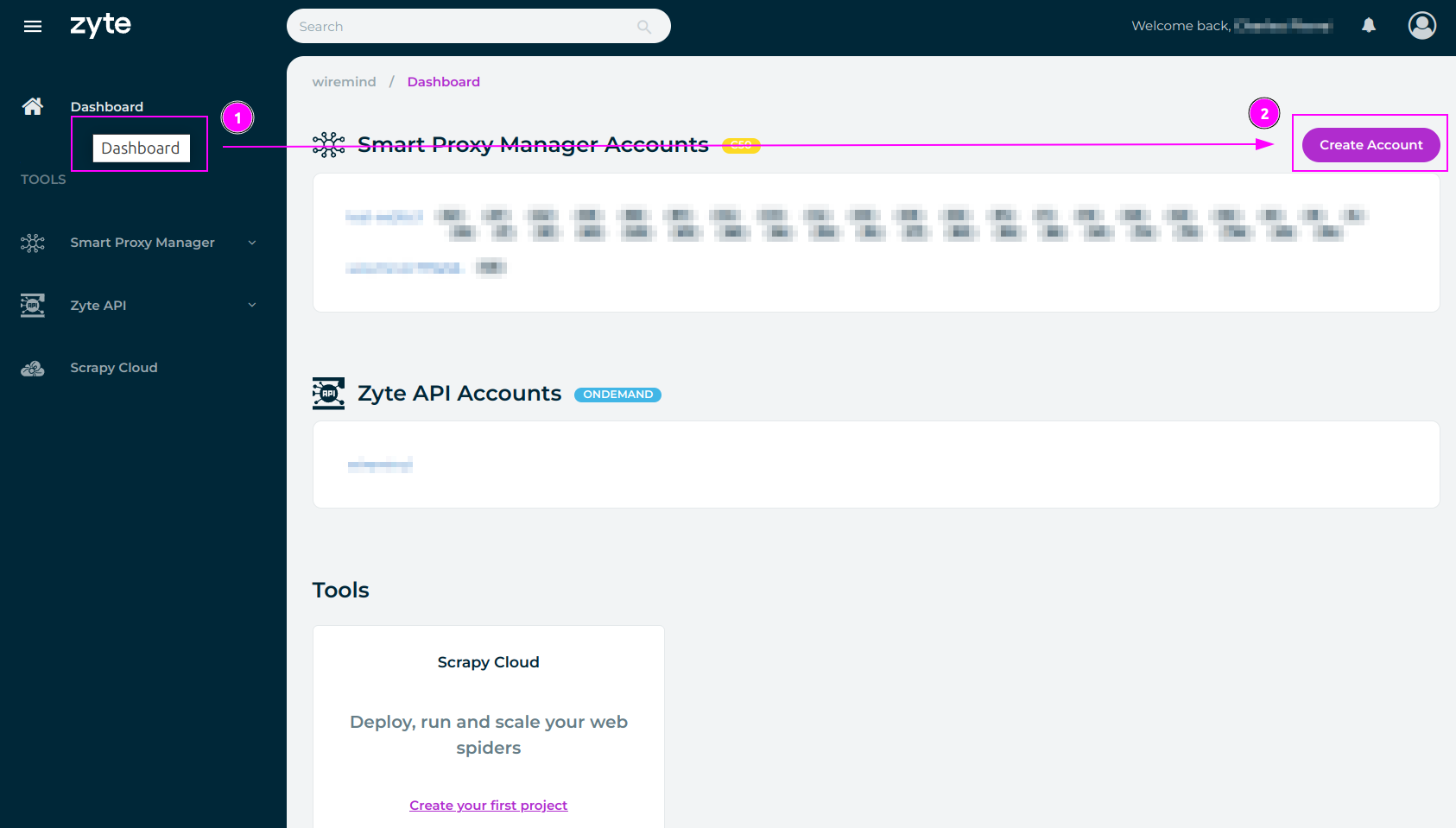Click the zyte logo

pyautogui.click(x=100, y=25)
